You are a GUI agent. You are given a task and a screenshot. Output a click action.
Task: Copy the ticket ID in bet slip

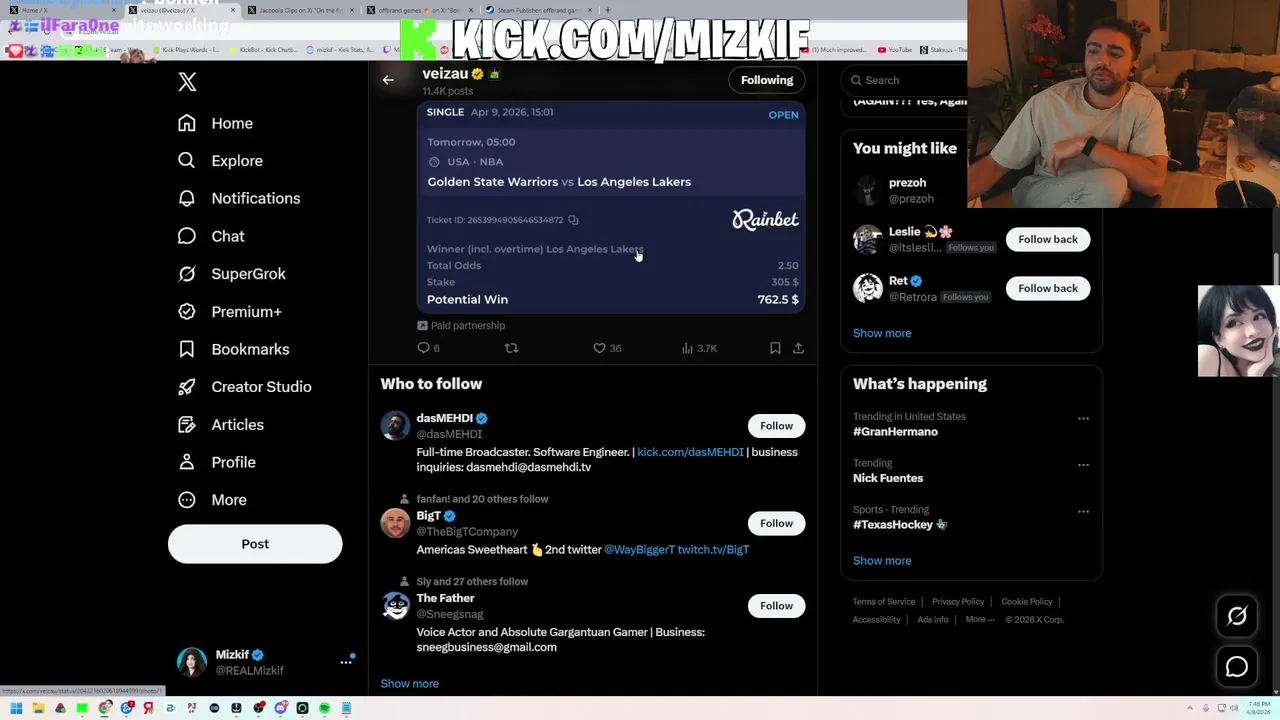pyautogui.click(x=573, y=220)
